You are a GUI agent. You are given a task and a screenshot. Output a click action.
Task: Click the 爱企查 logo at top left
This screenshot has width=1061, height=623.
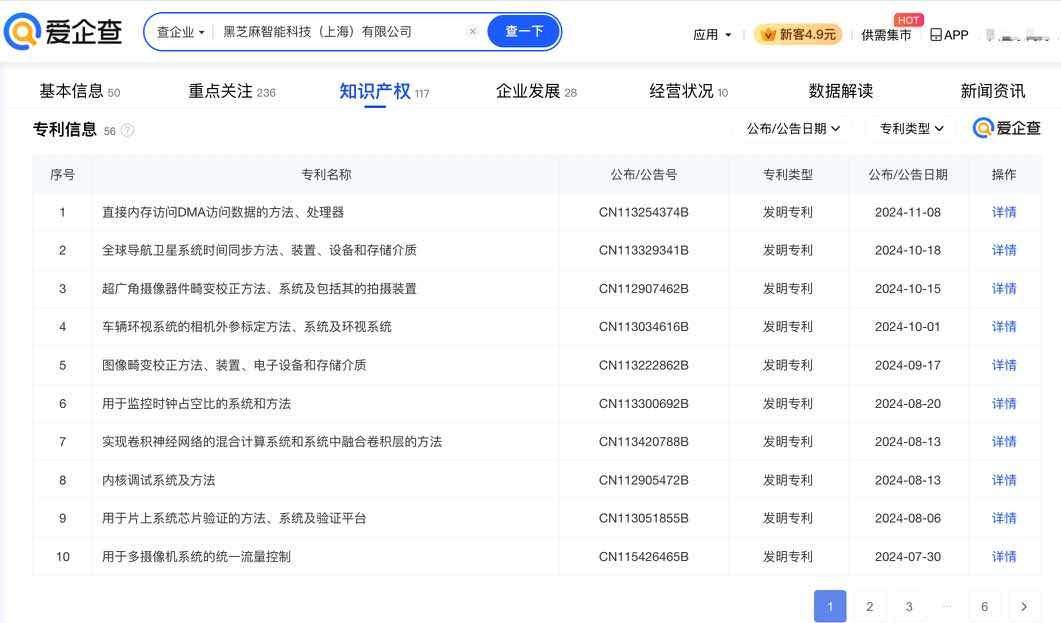(x=62, y=32)
